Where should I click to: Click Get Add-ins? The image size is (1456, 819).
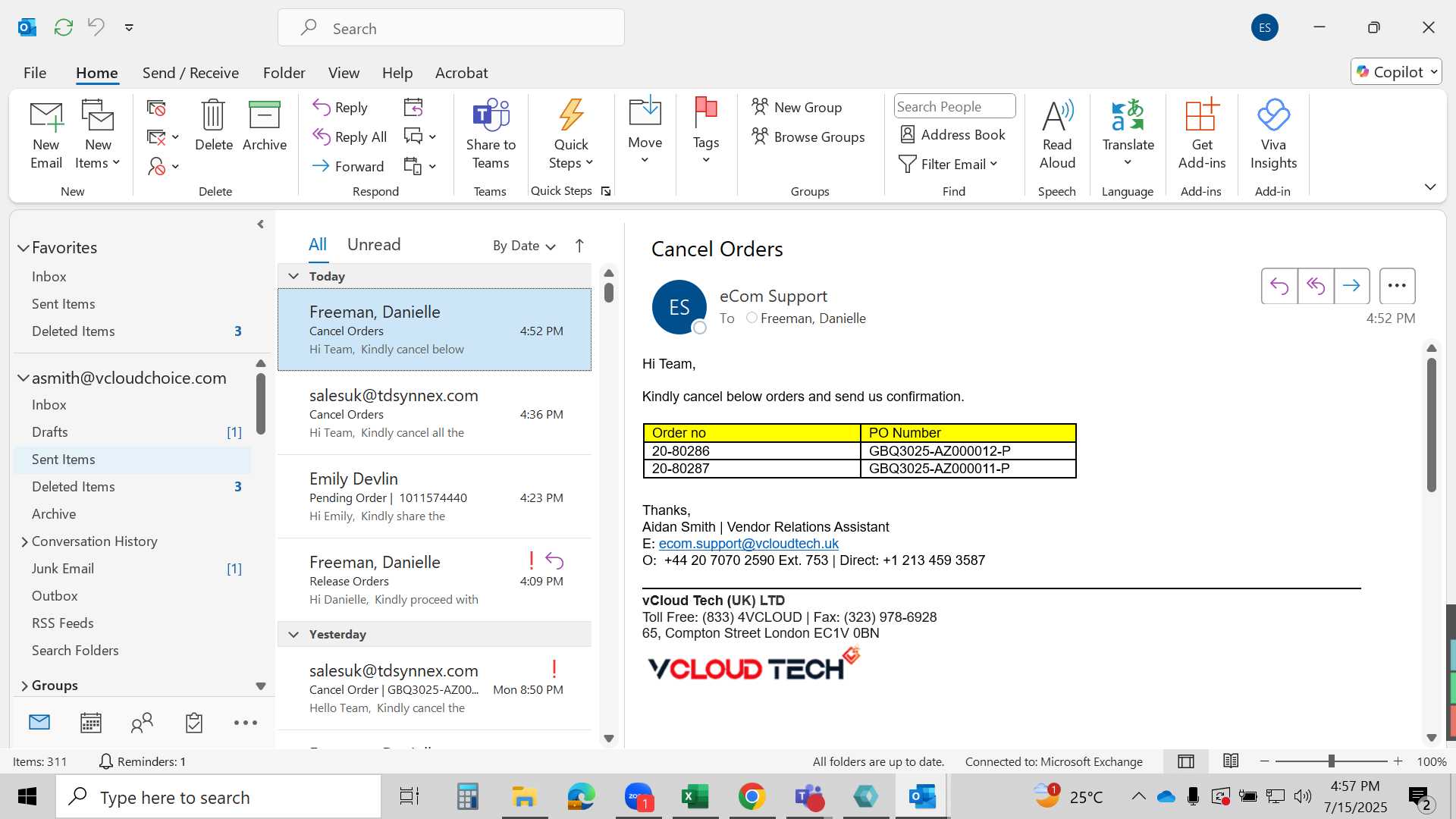click(x=1201, y=135)
